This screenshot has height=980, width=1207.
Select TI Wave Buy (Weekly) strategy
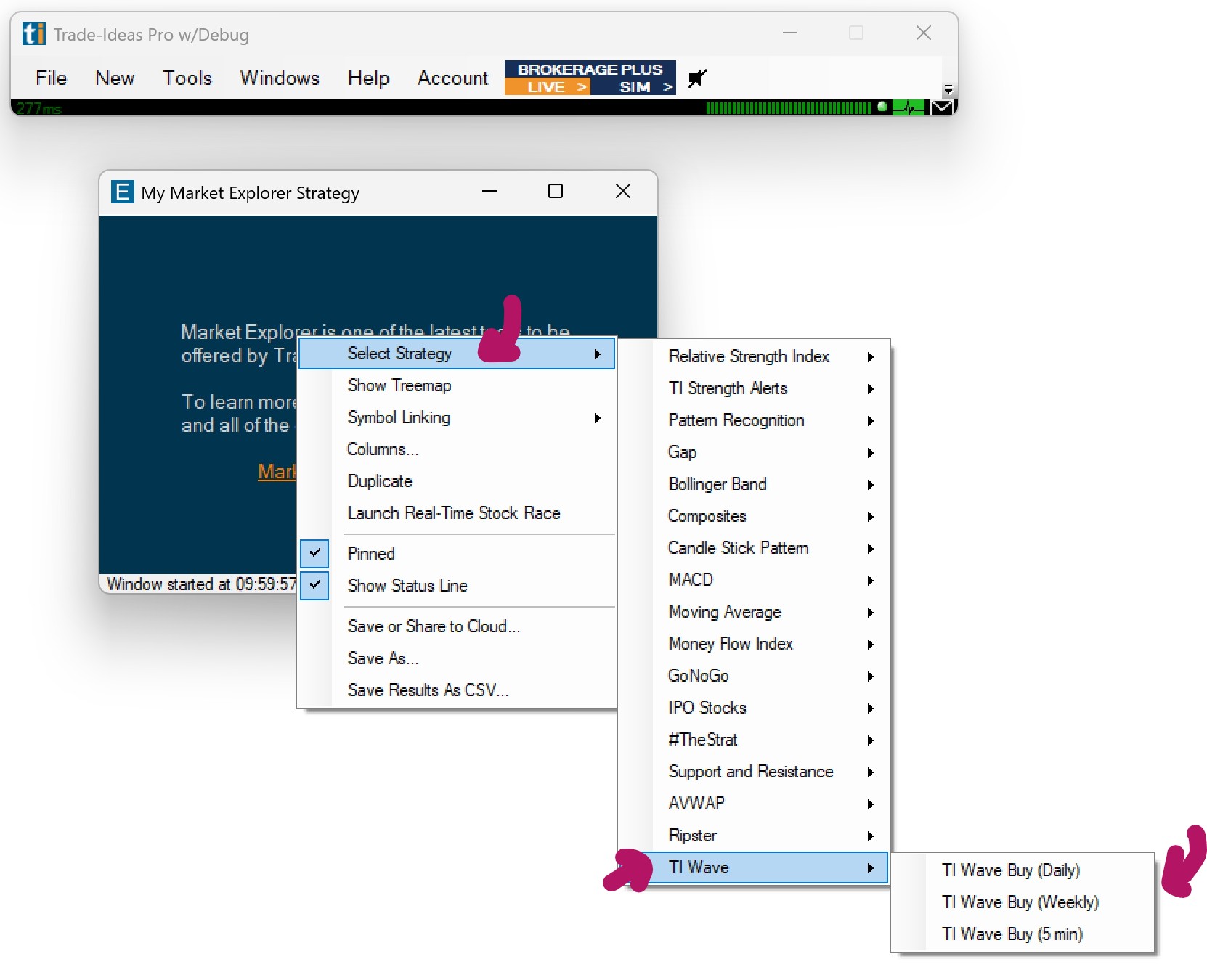pos(1020,902)
